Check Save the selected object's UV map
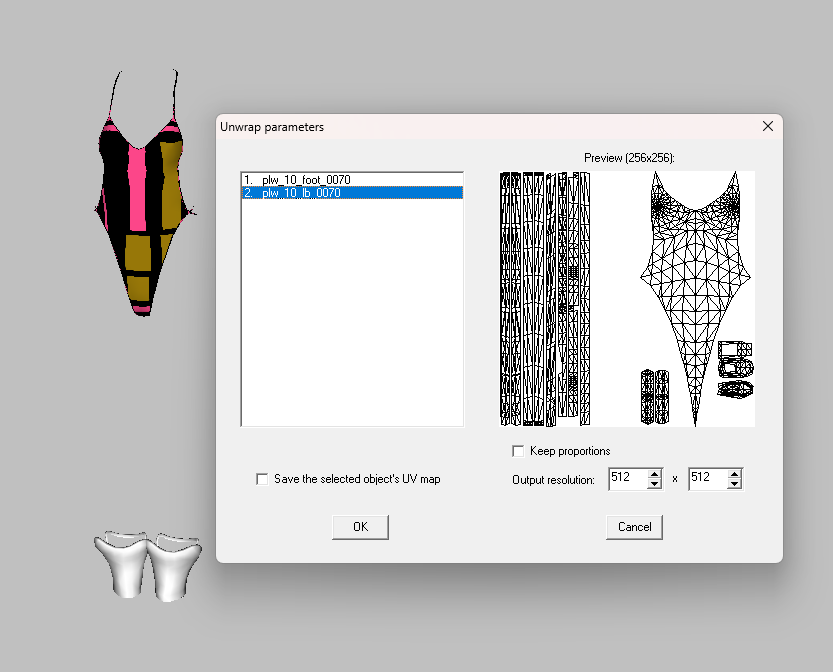 (x=263, y=479)
